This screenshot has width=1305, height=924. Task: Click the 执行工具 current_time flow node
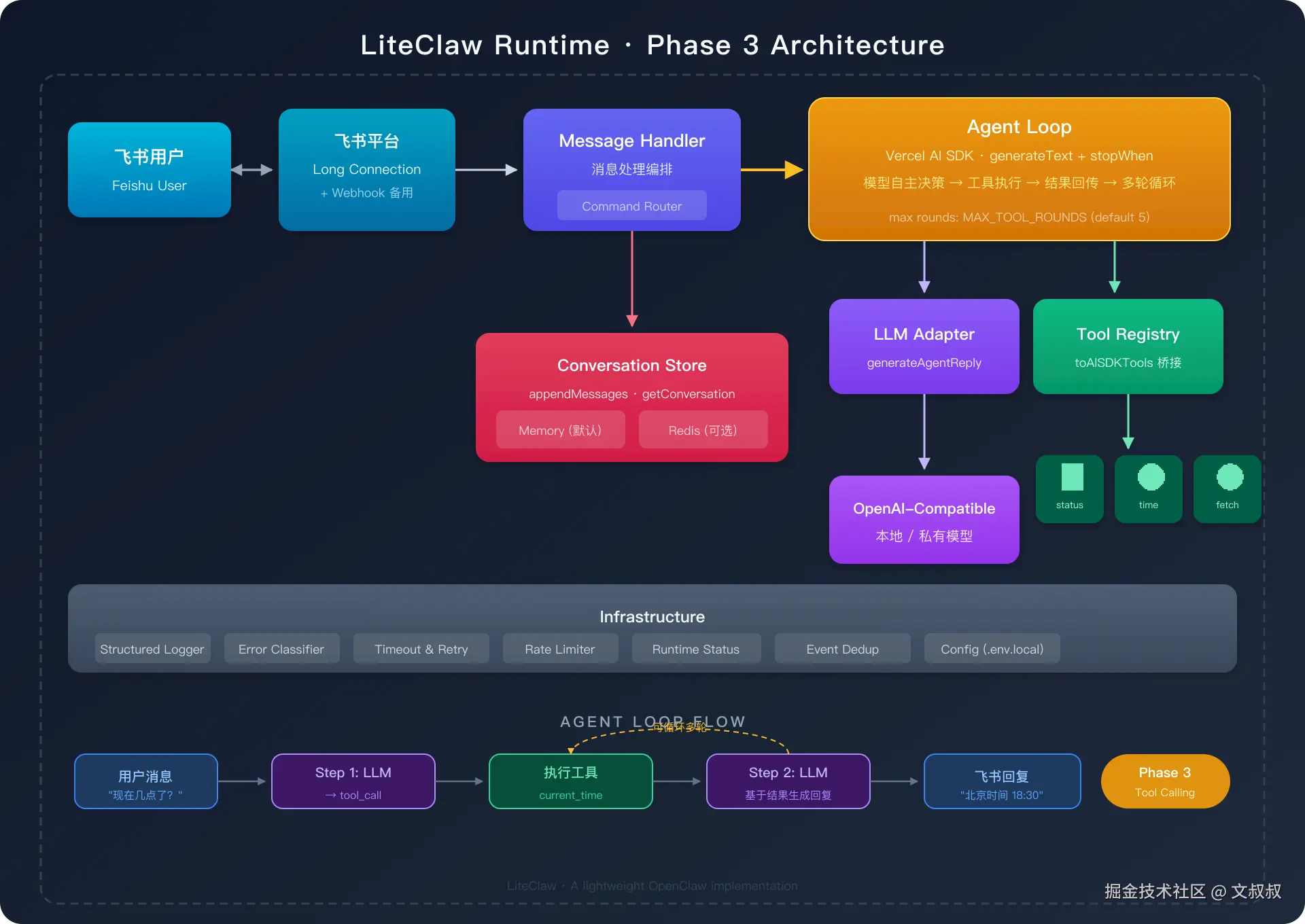pos(570,781)
